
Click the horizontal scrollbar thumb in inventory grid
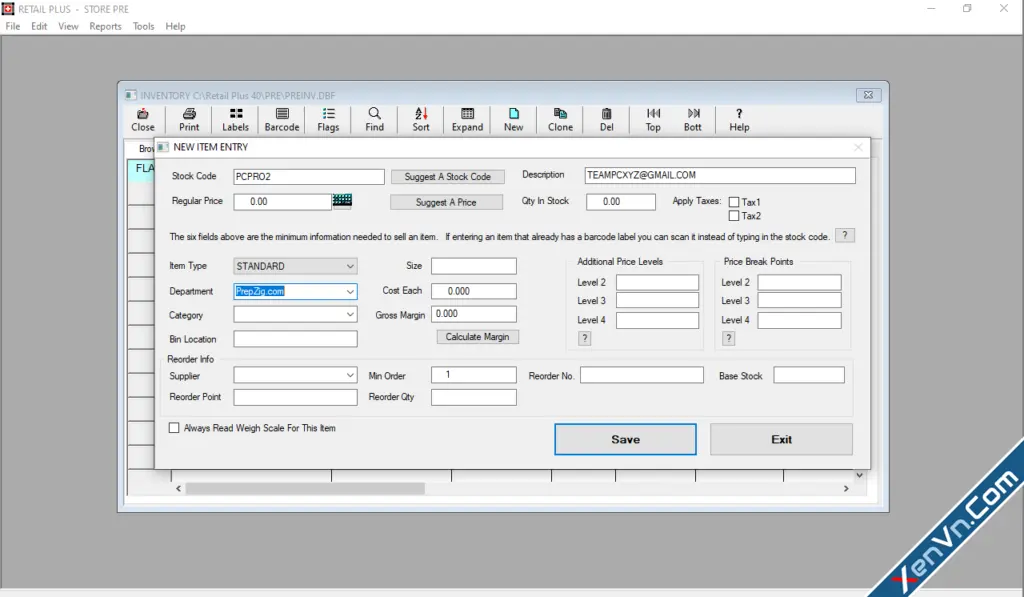click(x=305, y=489)
